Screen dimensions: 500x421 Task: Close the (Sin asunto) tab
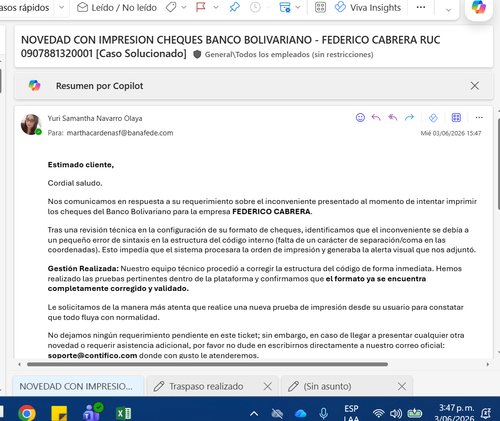click(402, 386)
